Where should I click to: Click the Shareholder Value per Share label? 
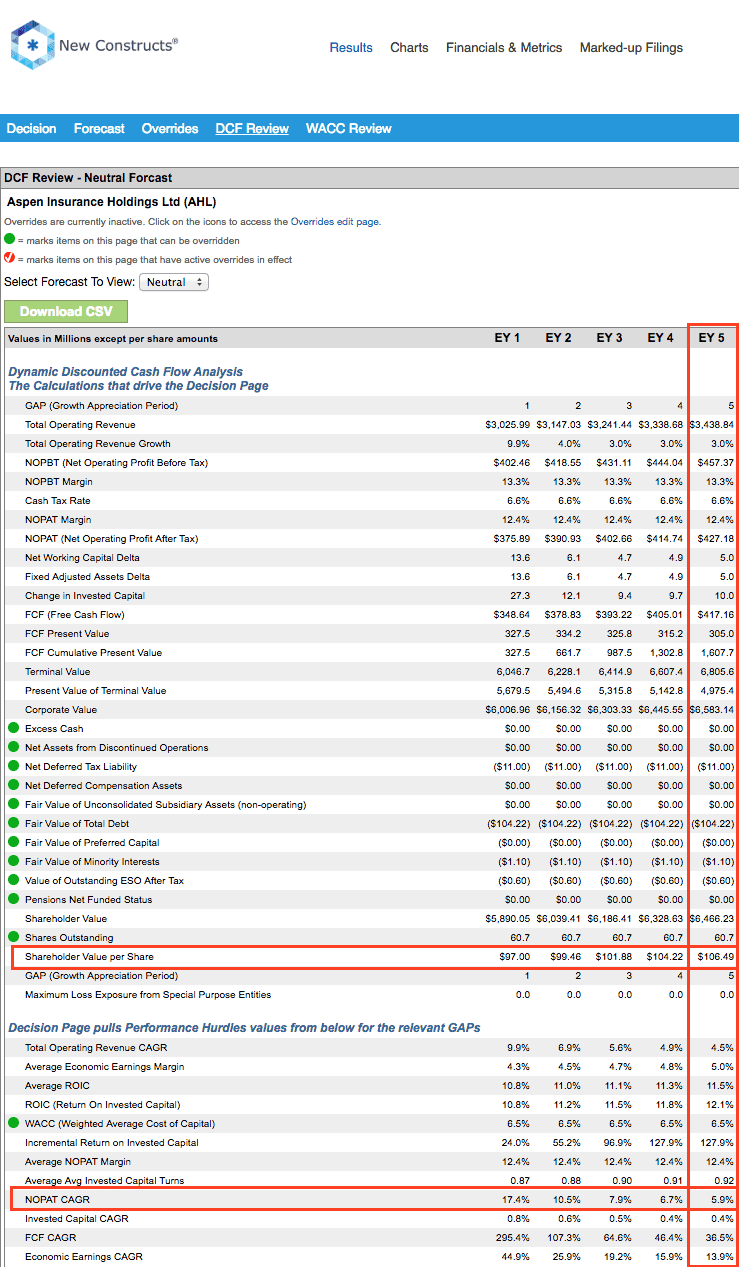(89, 956)
